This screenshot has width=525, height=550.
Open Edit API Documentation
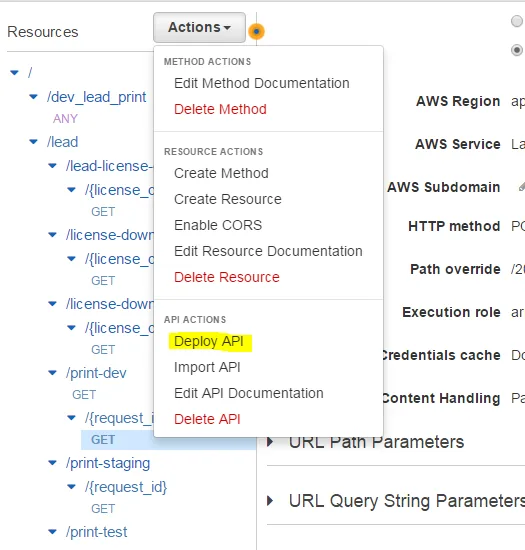pyautogui.click(x=249, y=393)
